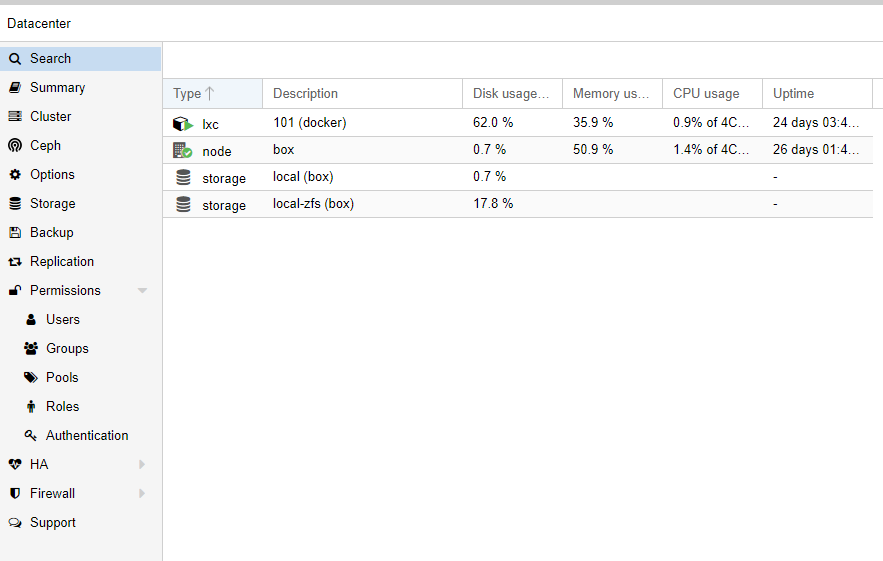Click the Firewall shield icon
This screenshot has height=561, width=883.
15,493
